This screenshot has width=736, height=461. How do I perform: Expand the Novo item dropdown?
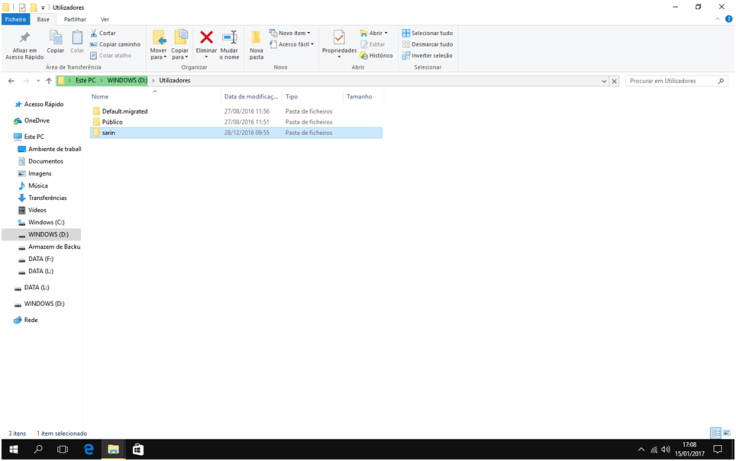point(291,33)
